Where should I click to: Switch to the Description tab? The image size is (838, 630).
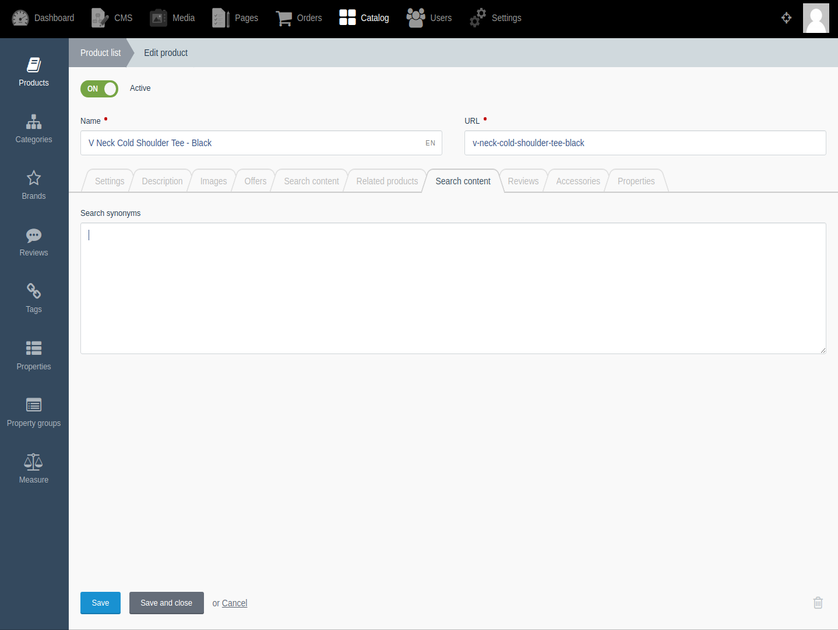[162, 181]
